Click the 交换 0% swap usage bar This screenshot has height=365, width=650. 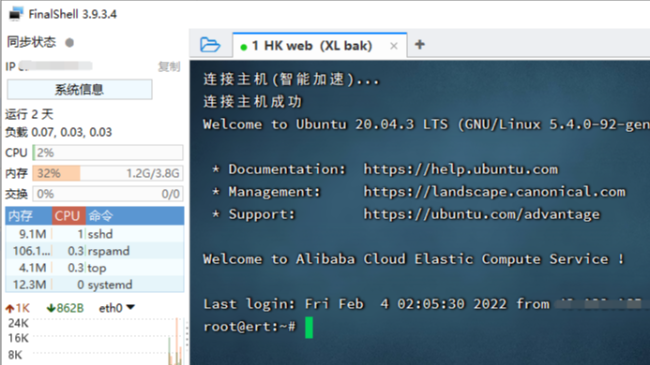[x=108, y=194]
